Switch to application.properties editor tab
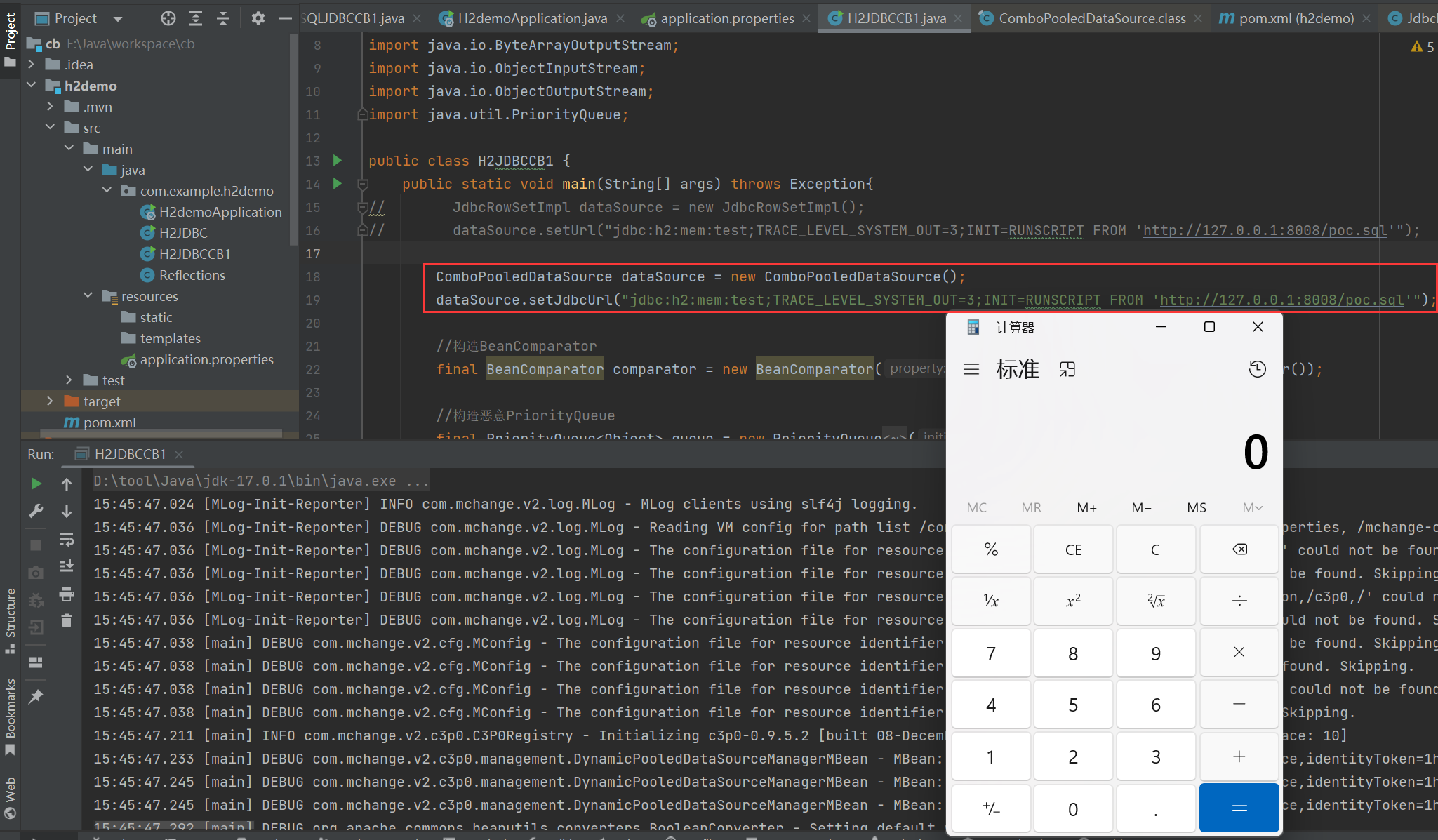The width and height of the screenshot is (1438, 840). (727, 18)
